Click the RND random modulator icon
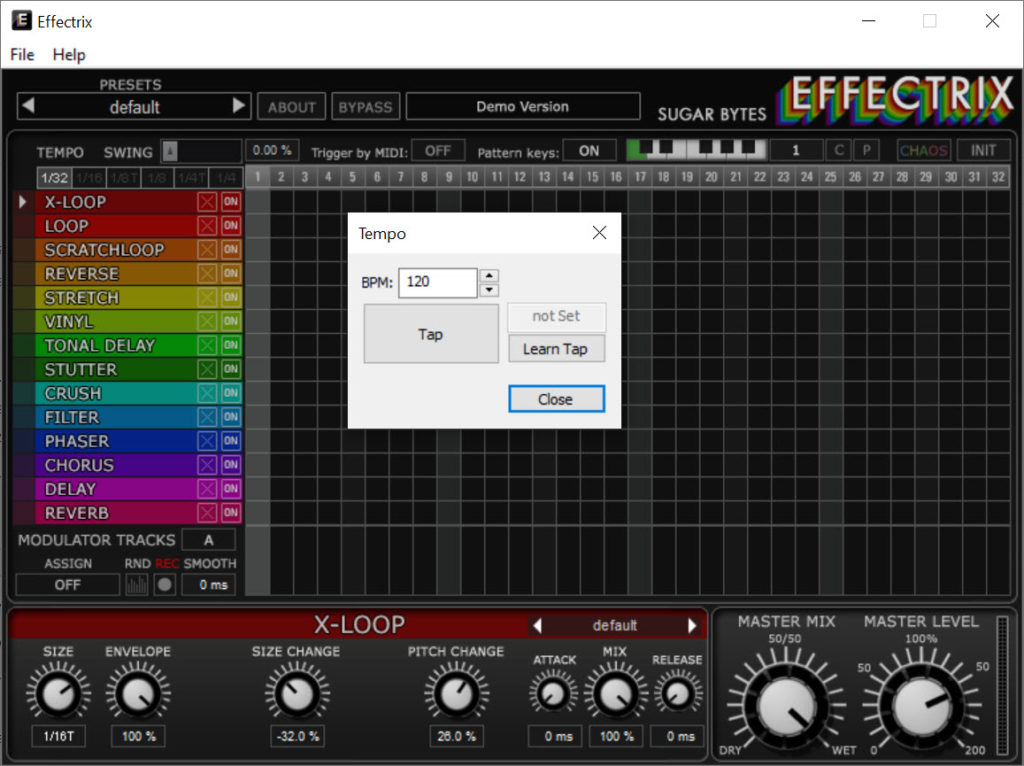The height and width of the screenshot is (766, 1024). click(x=137, y=585)
